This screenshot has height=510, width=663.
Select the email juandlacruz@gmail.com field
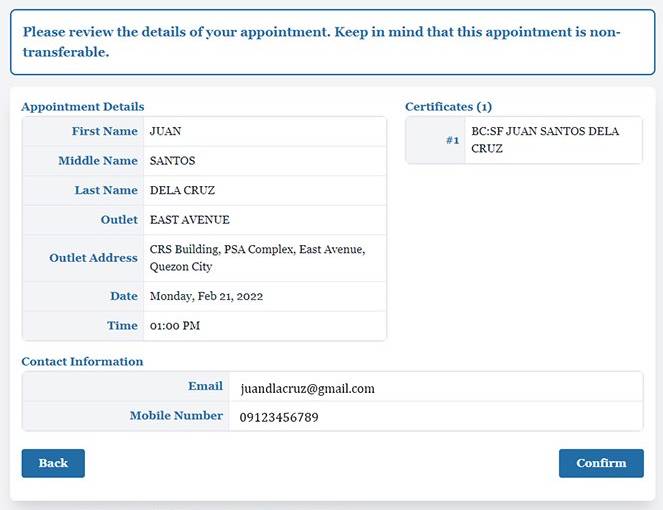click(307, 389)
